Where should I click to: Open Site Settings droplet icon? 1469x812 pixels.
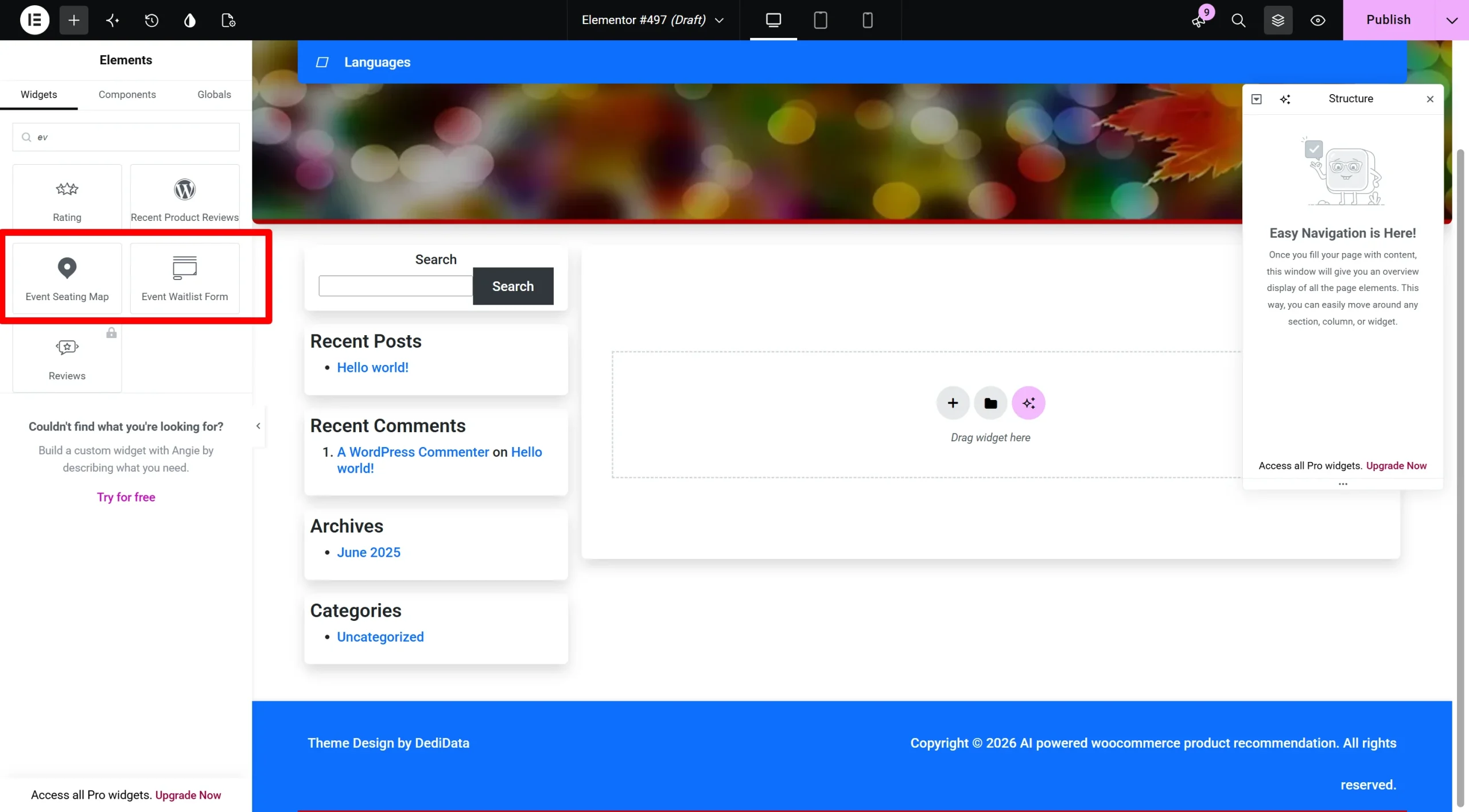coord(190,20)
